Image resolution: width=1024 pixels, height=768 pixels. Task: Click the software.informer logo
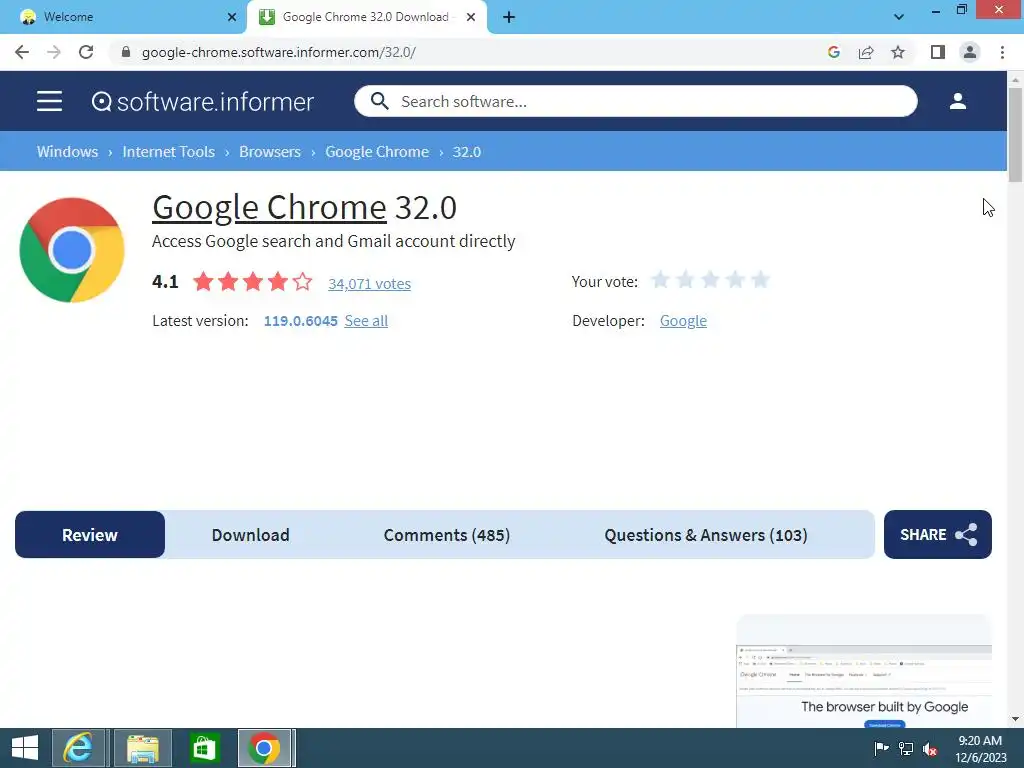tap(202, 101)
